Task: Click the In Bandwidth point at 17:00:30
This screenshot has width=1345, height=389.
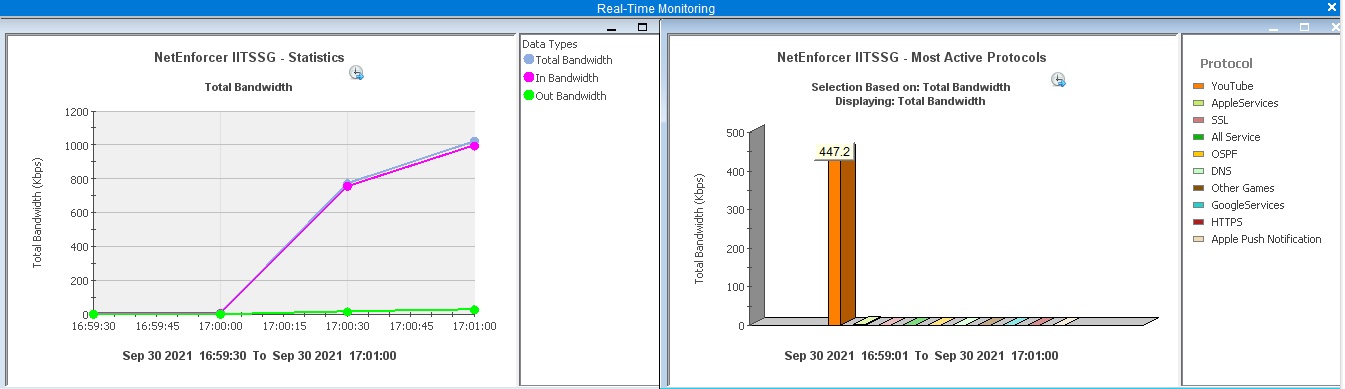Action: [x=347, y=186]
